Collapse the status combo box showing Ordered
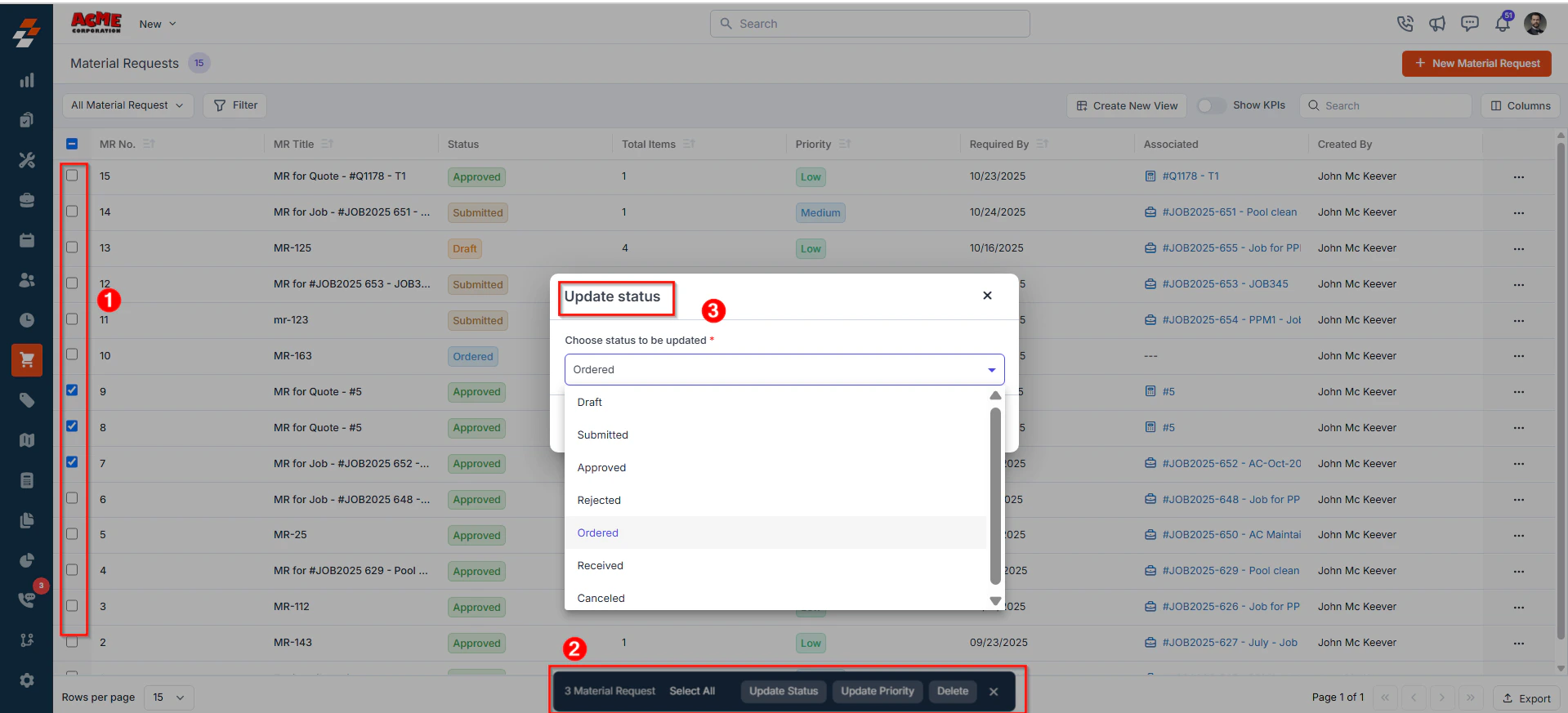 (x=784, y=369)
